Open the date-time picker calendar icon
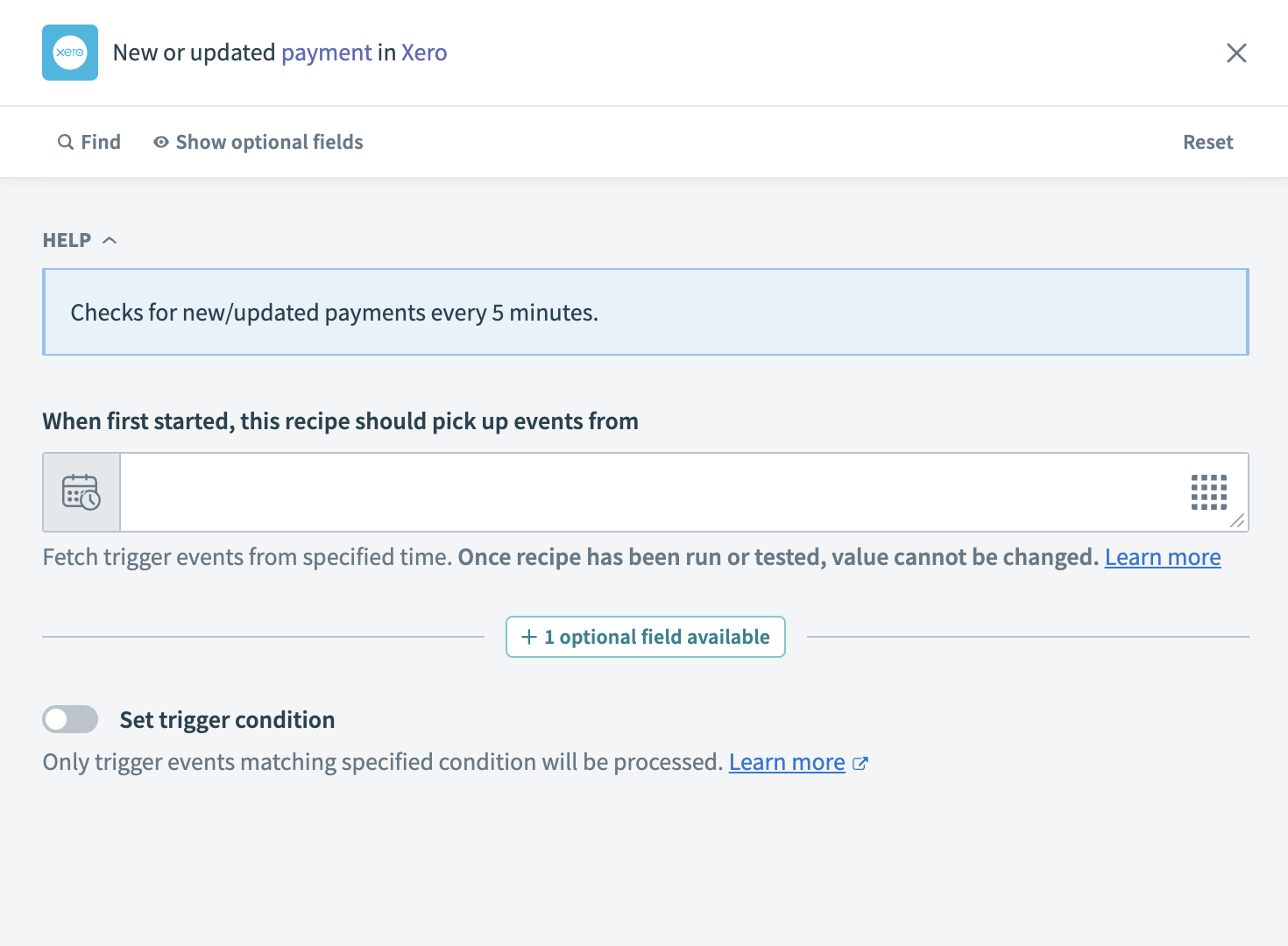 pos(81,492)
